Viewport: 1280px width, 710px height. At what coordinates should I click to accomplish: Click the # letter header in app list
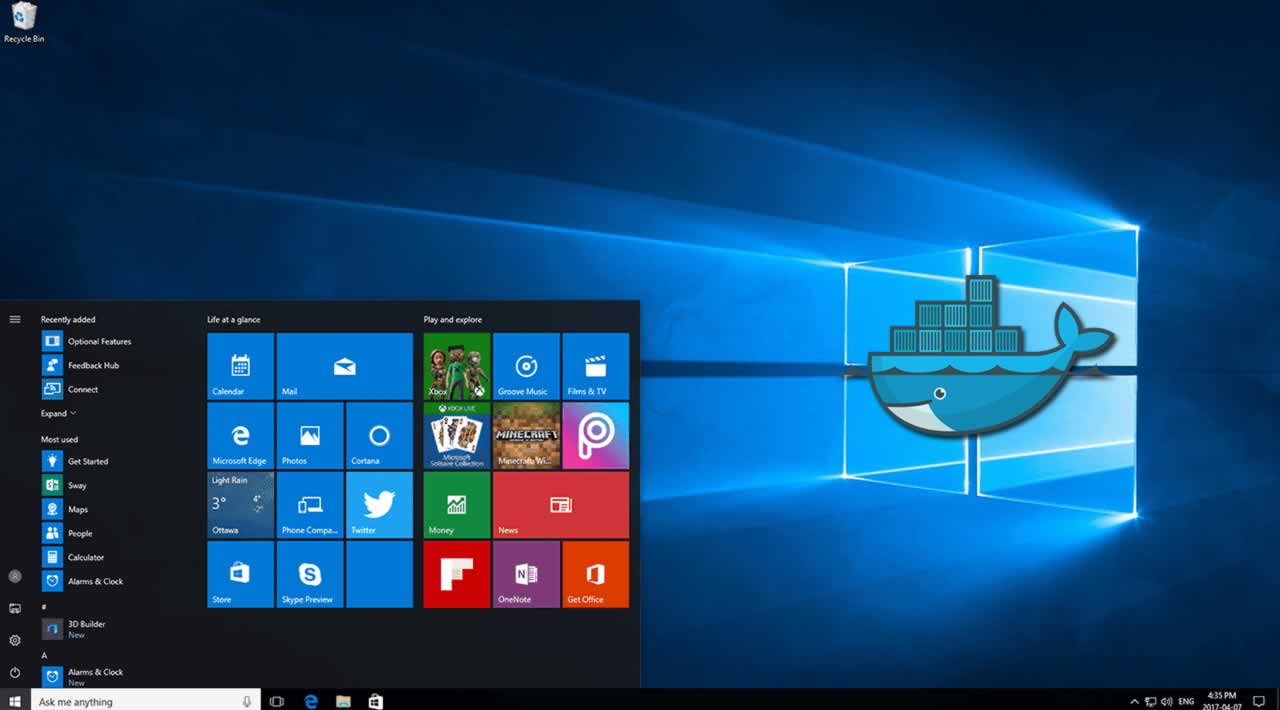pyautogui.click(x=44, y=606)
